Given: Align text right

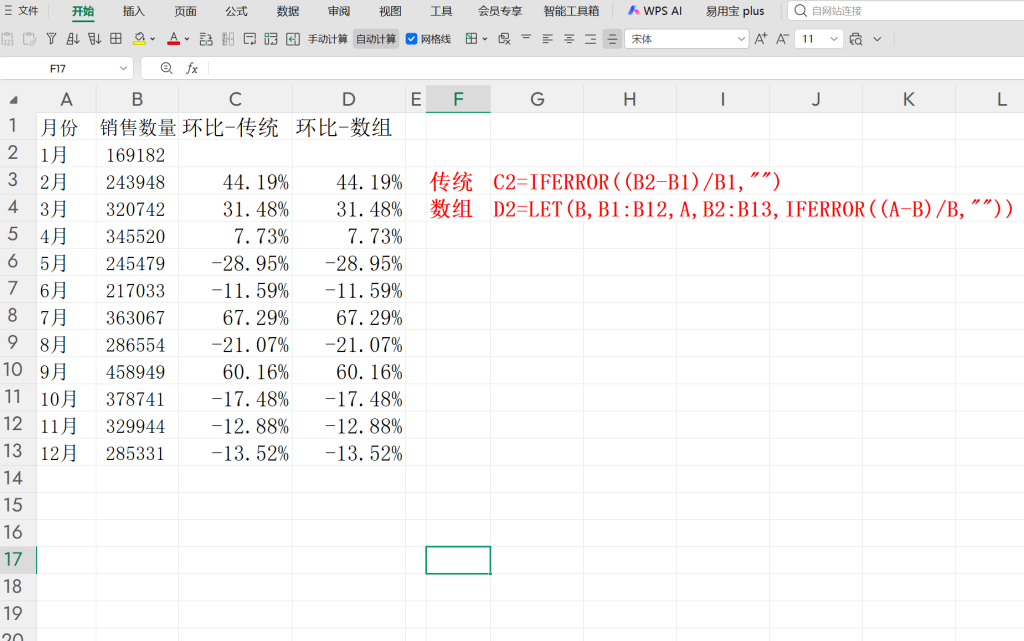Looking at the screenshot, I should point(590,39).
